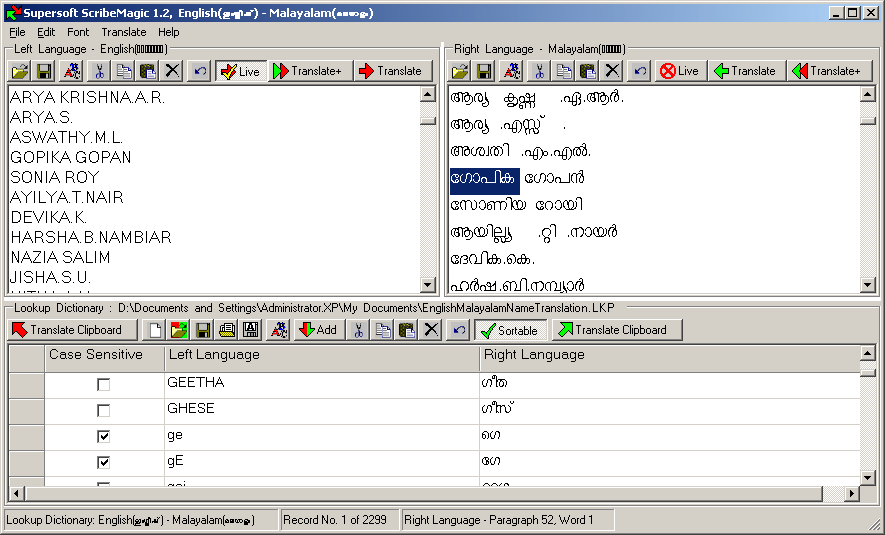Viewport: 885px width, 535px height.
Task: Delete text in Left Language panel
Action: click(172, 71)
